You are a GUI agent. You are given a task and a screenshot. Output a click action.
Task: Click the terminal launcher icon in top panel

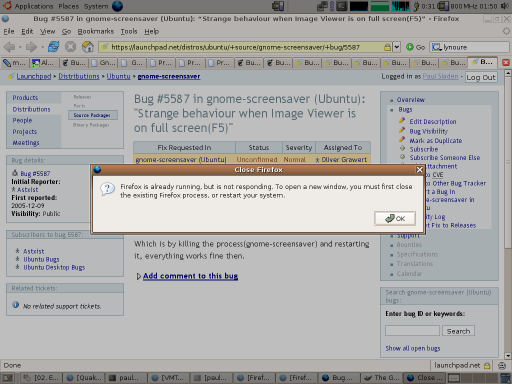click(x=342, y=6)
